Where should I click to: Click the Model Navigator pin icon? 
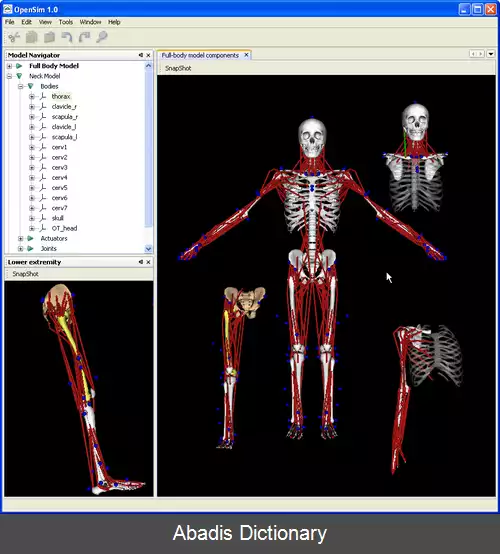141,55
